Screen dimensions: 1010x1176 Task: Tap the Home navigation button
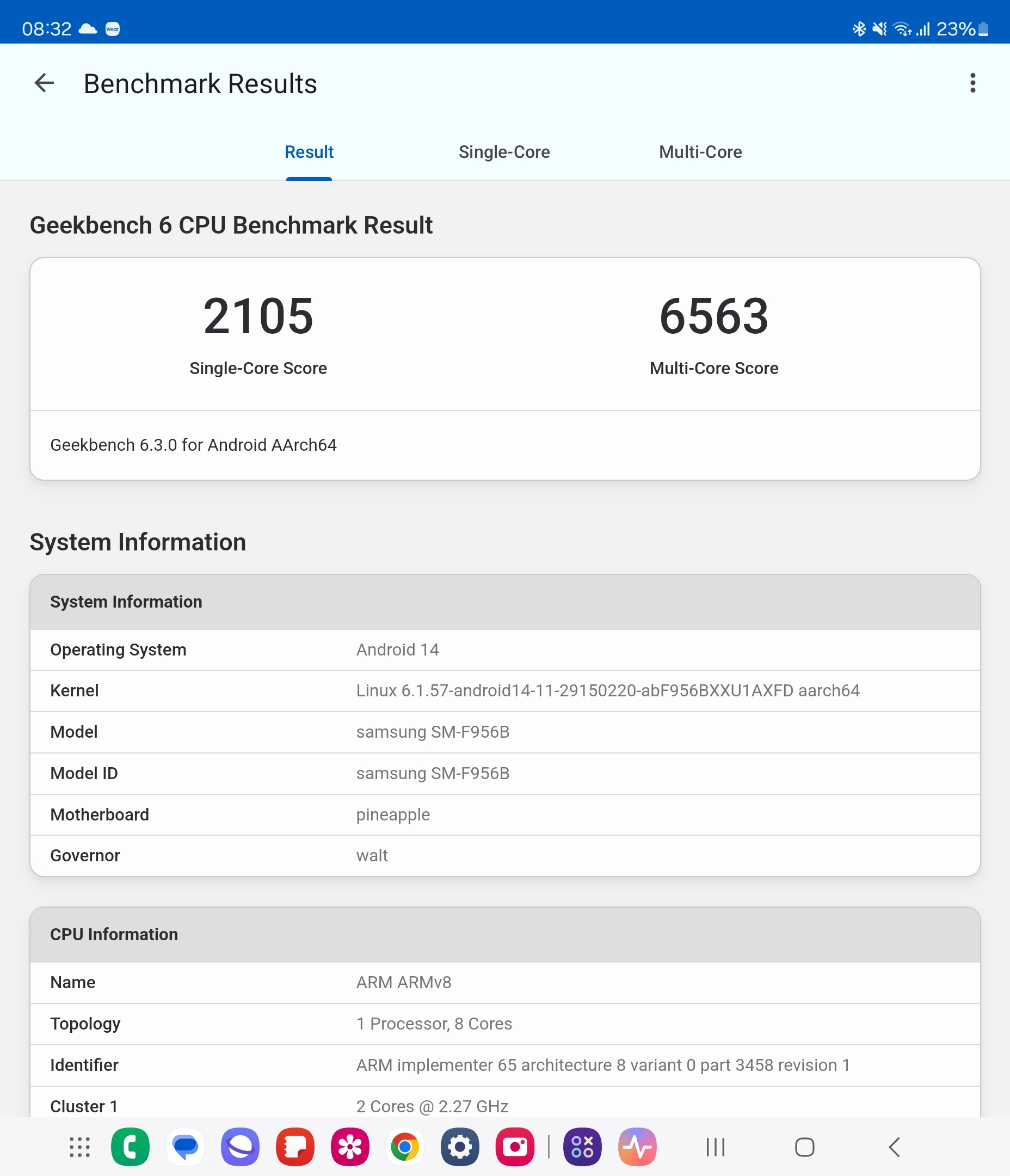pos(805,1147)
